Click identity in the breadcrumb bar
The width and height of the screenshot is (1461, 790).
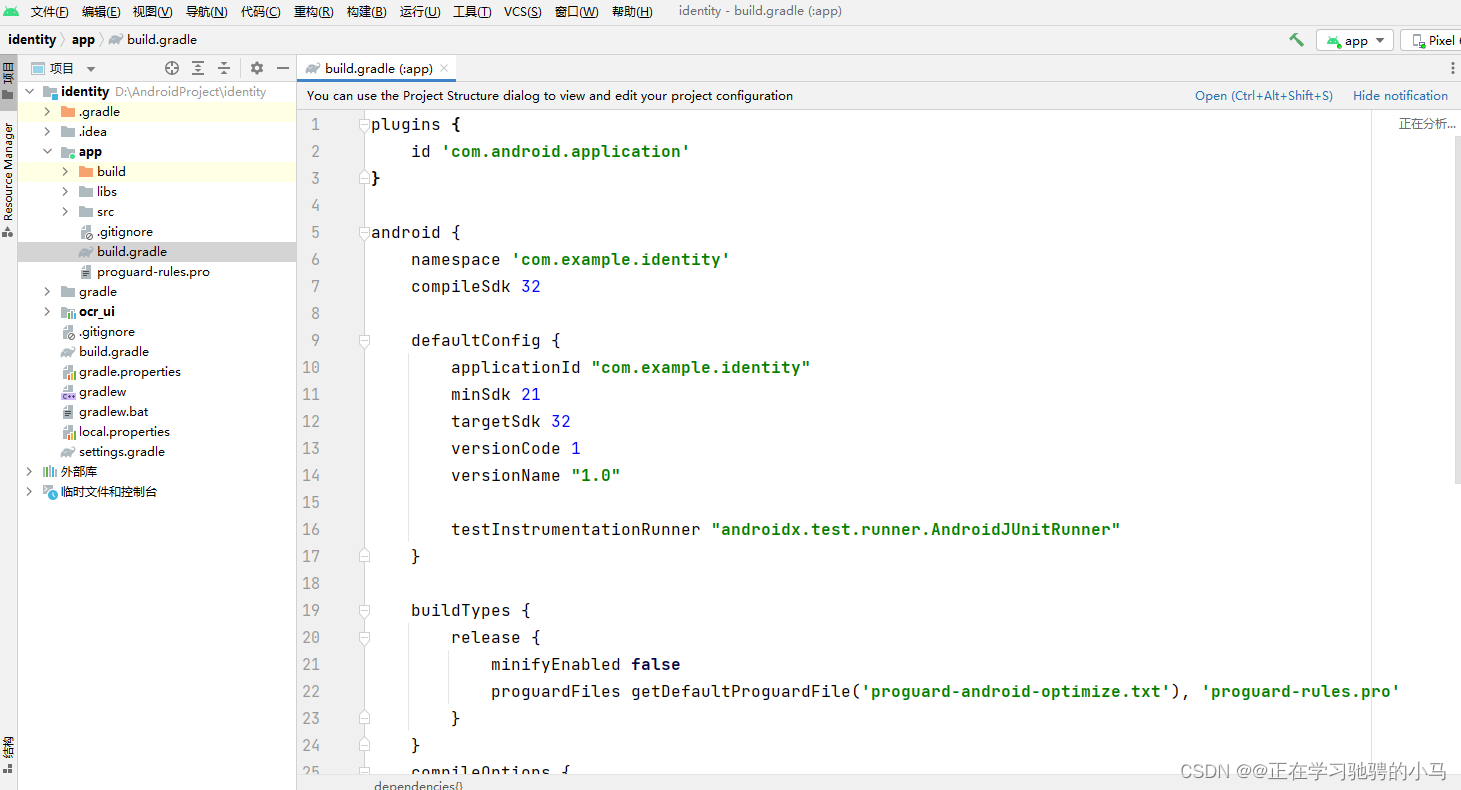(33, 40)
